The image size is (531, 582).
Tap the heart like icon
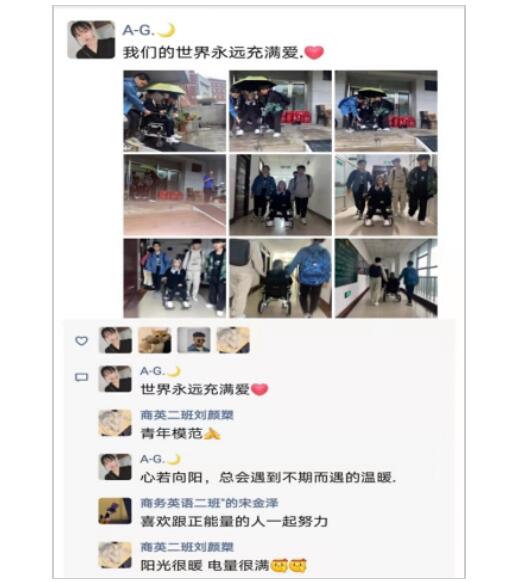82,340
